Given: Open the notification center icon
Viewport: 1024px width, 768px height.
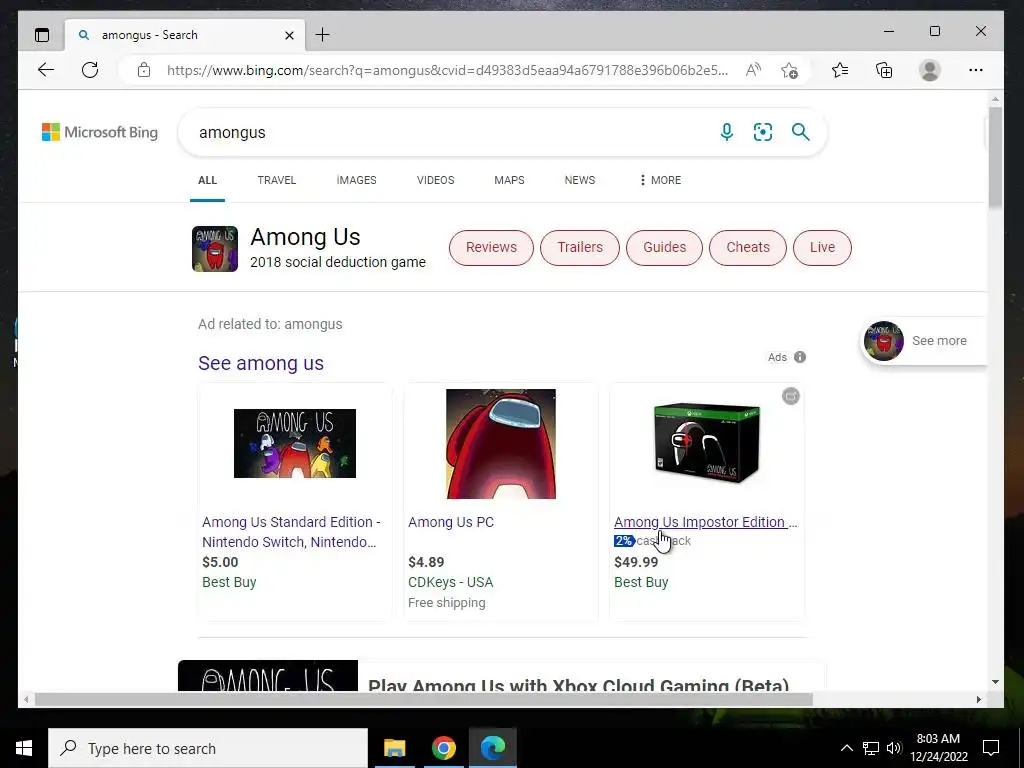Looking at the screenshot, I should pyautogui.click(x=991, y=748).
